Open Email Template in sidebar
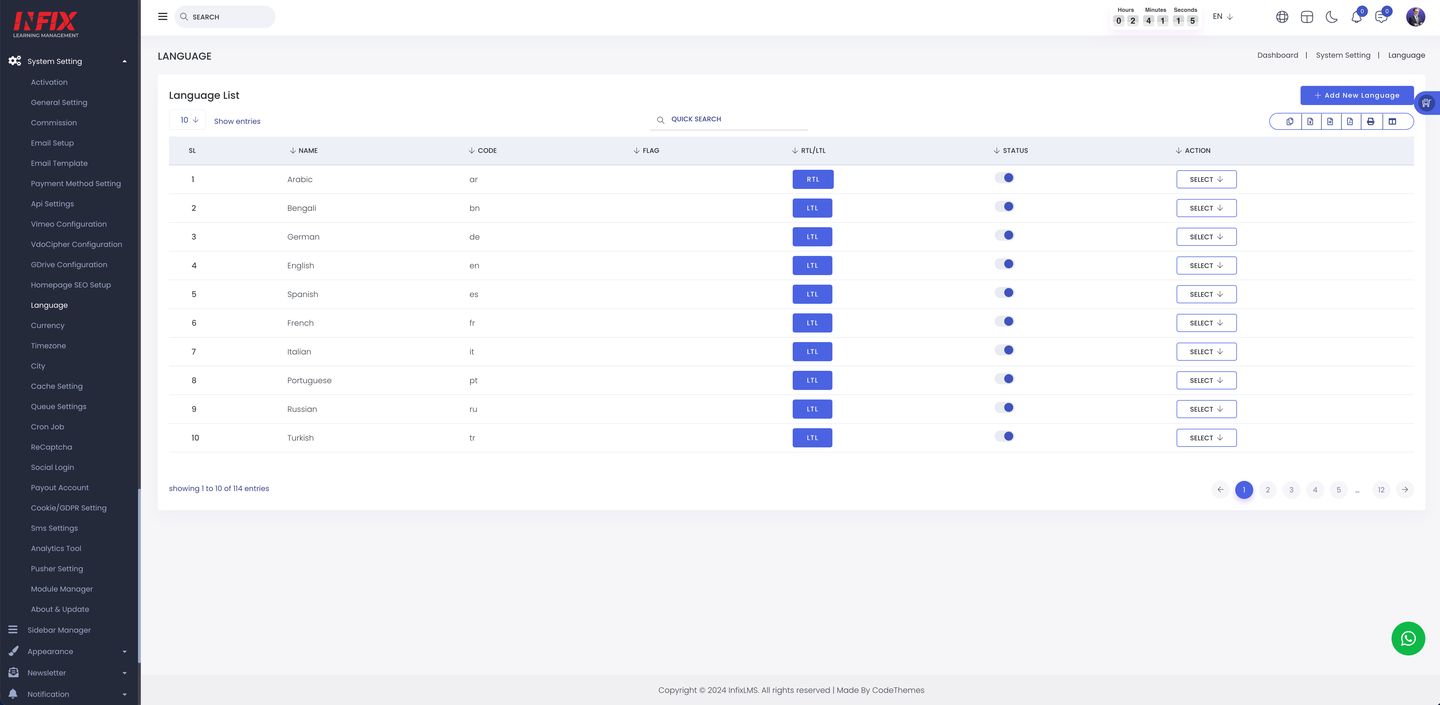The height and width of the screenshot is (705, 1440). pyautogui.click(x=59, y=163)
